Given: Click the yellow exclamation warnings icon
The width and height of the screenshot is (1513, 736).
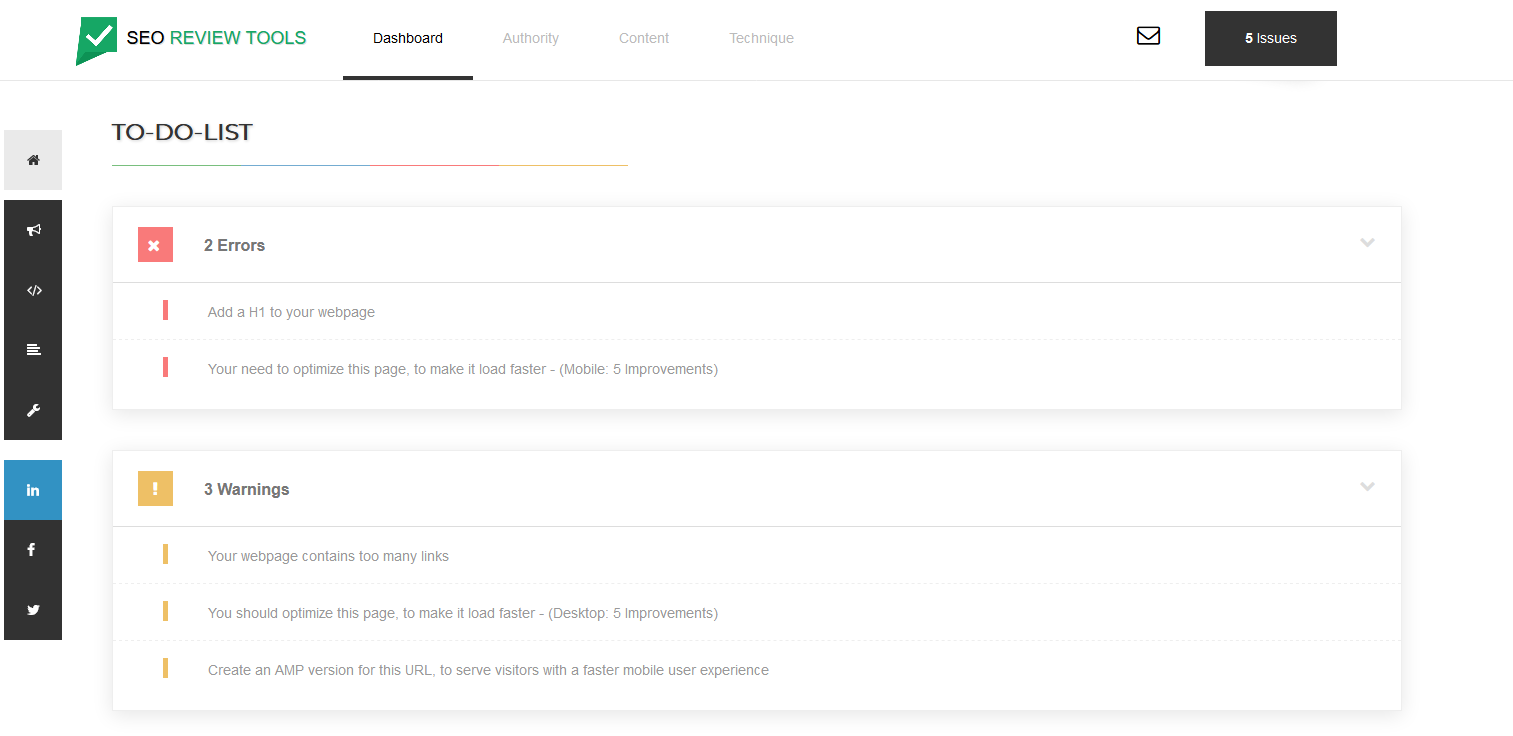Looking at the screenshot, I should (155, 489).
